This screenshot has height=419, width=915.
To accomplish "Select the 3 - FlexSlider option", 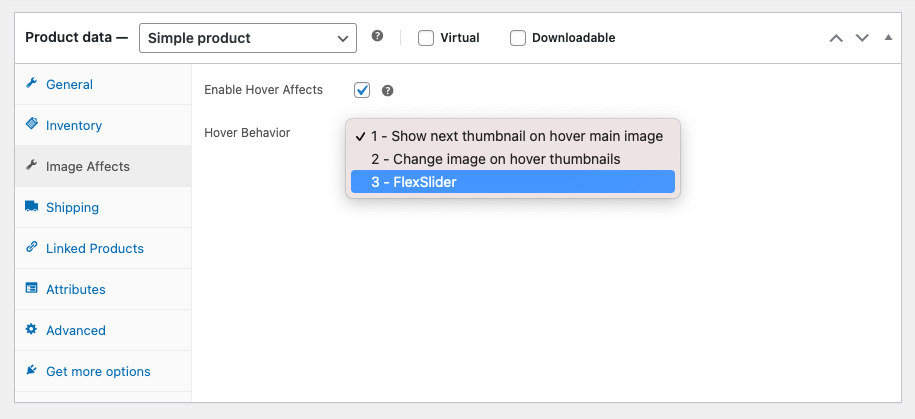I will coord(512,182).
